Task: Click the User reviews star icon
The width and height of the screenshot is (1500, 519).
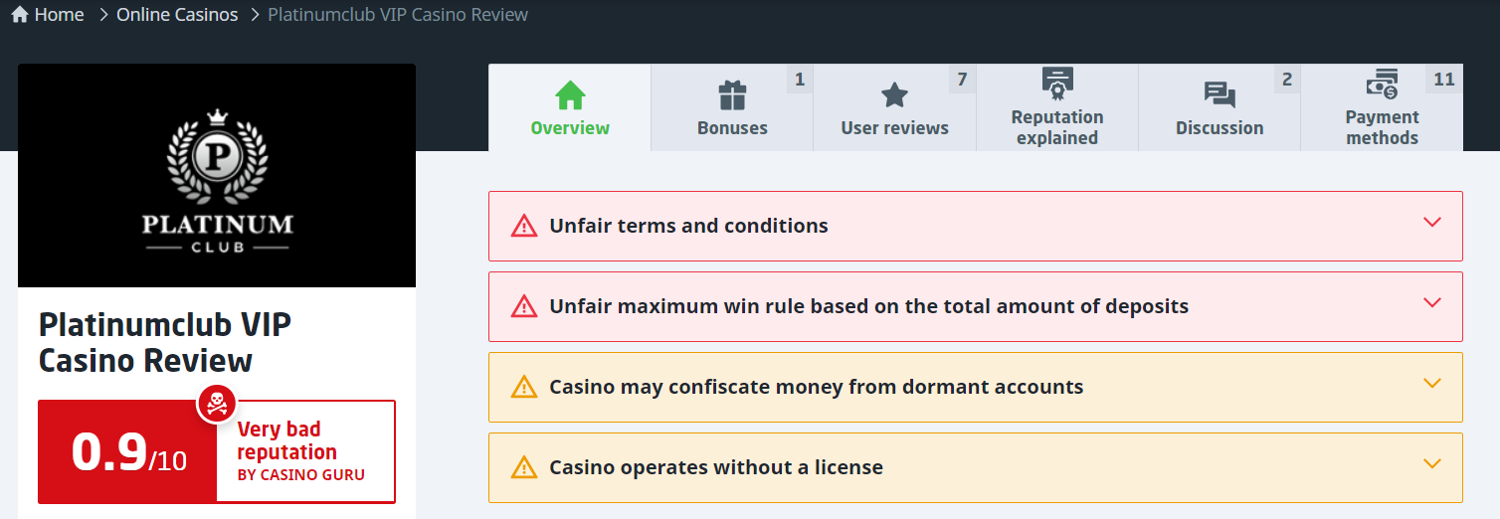Action: tap(894, 96)
